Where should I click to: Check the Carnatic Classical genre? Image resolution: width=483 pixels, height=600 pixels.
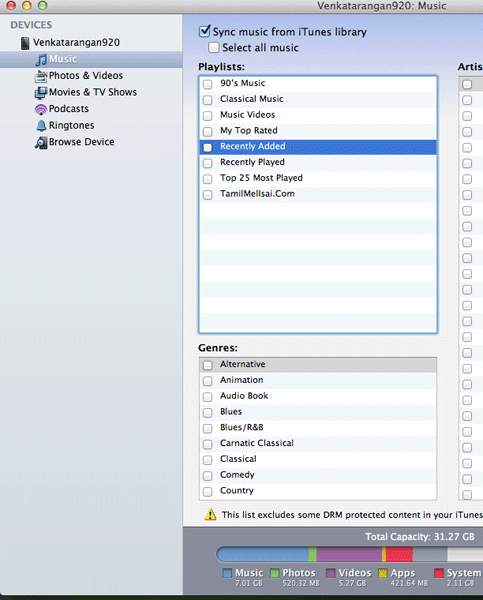click(207, 444)
